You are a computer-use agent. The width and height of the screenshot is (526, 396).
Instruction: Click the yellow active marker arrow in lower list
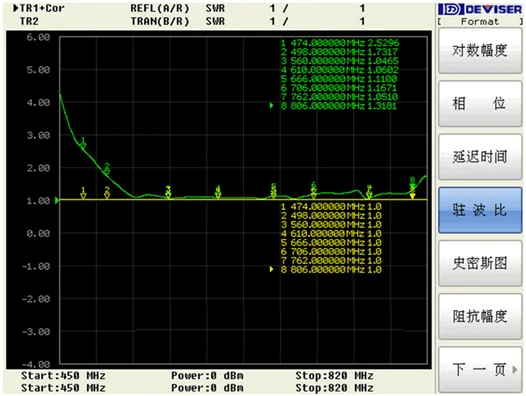tap(271, 269)
